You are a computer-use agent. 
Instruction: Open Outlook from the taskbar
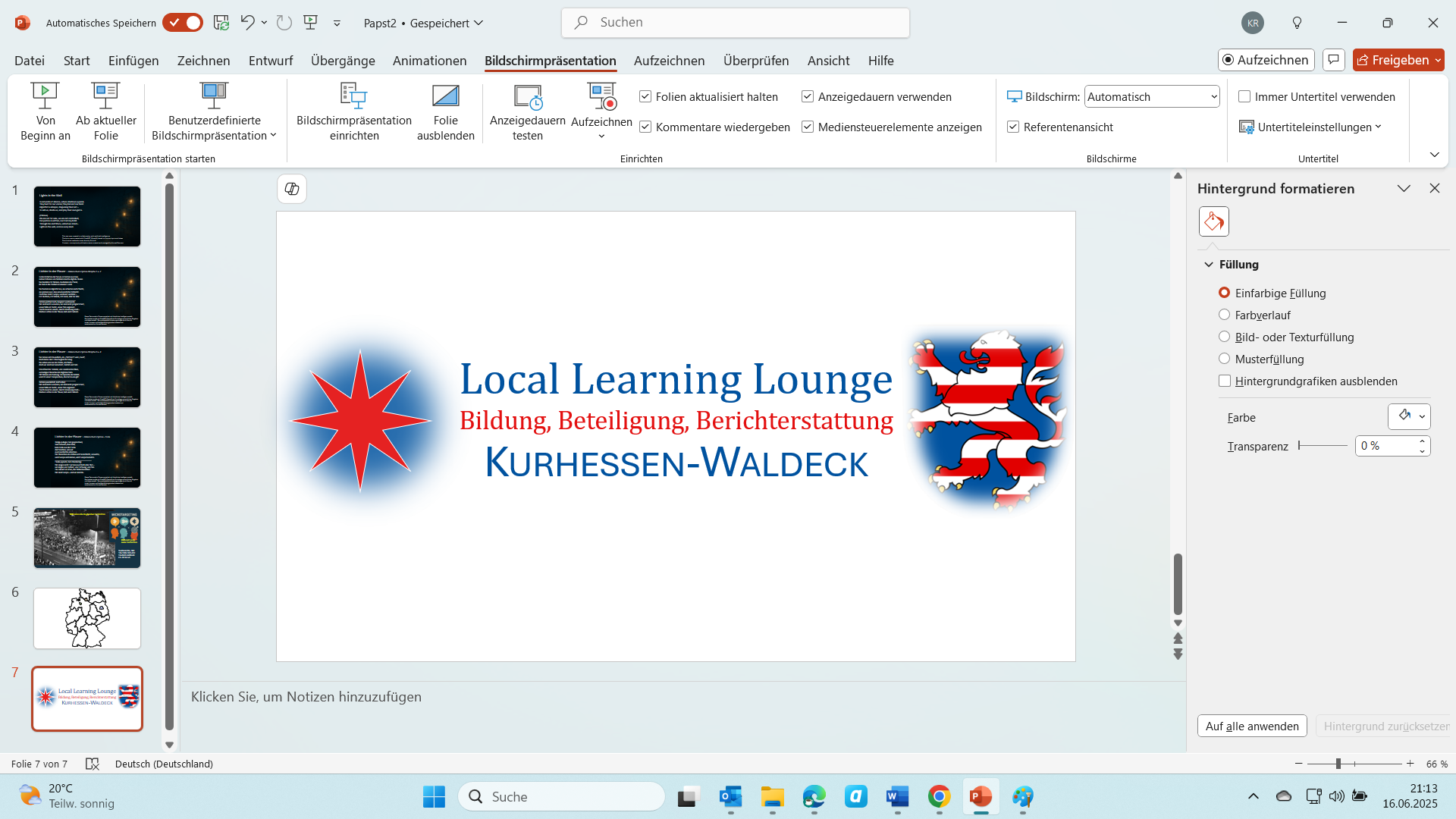click(x=731, y=796)
